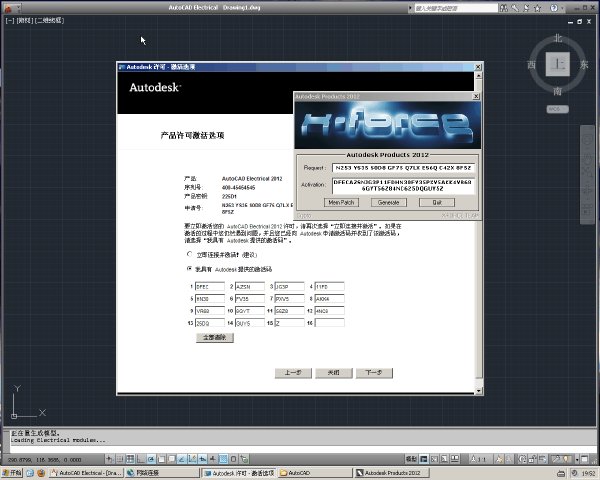Open the Communication Center satellite icon
The width and height of the screenshot is (600, 480).
(x=527, y=8)
